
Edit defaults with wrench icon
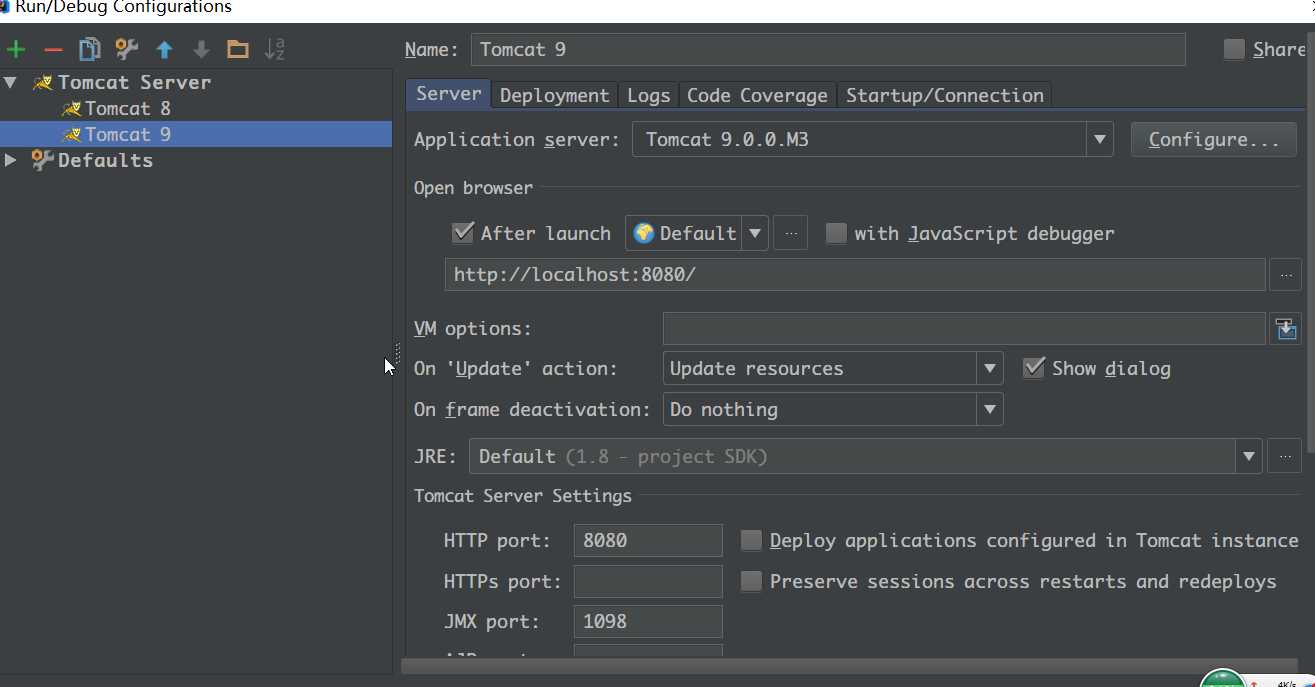point(127,49)
